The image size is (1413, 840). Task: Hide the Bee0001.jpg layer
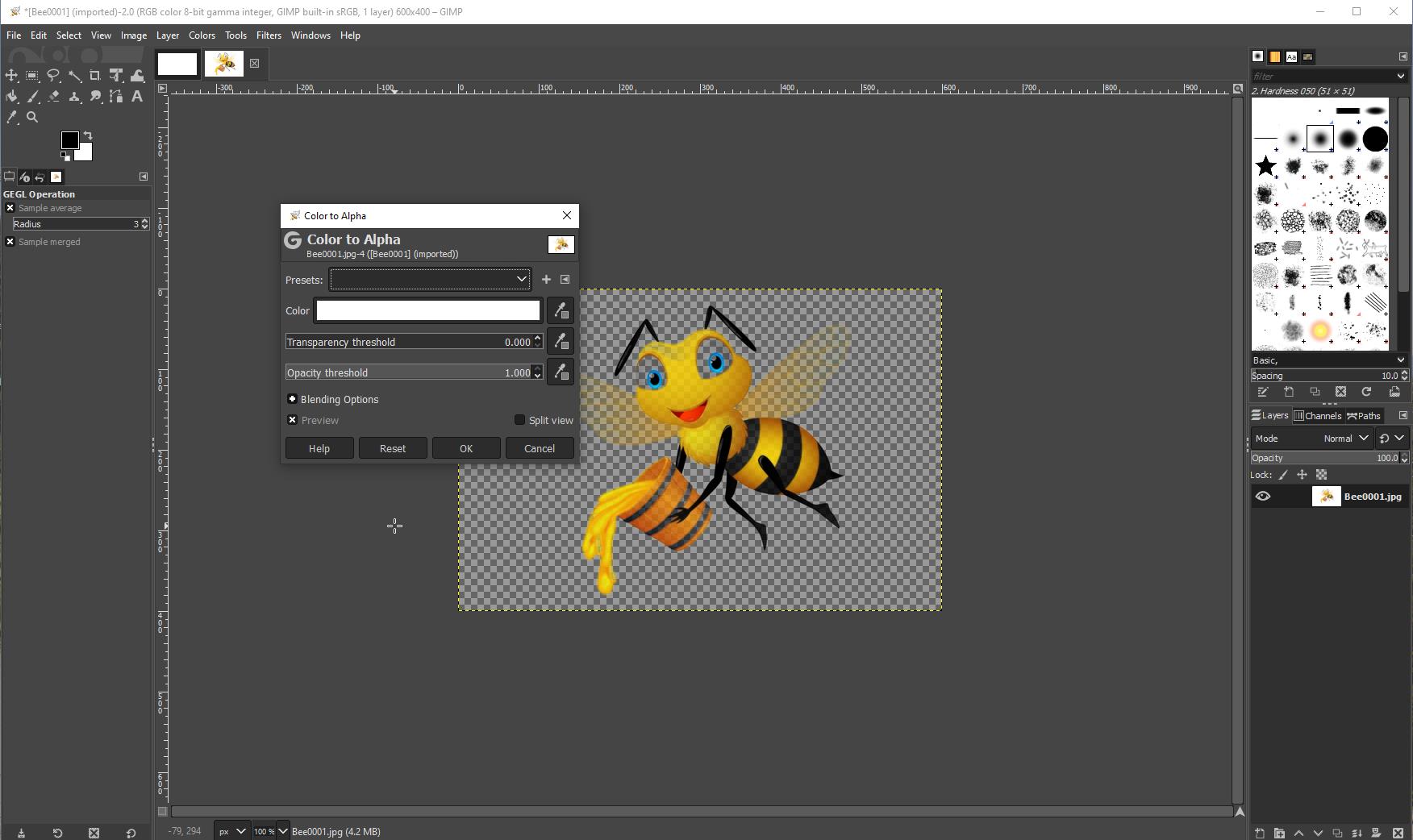1263,497
